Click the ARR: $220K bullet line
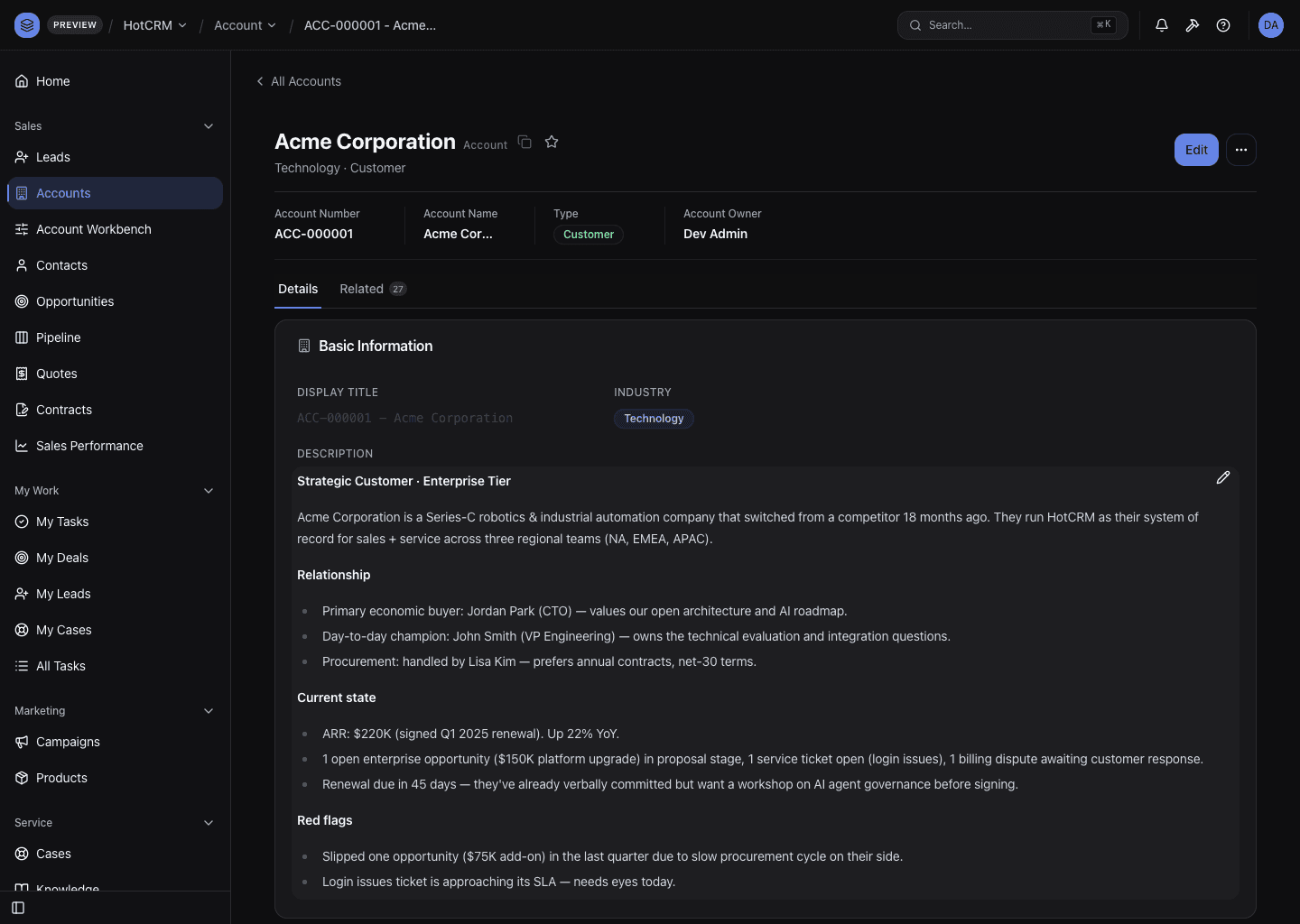1300x924 pixels. 470,734
